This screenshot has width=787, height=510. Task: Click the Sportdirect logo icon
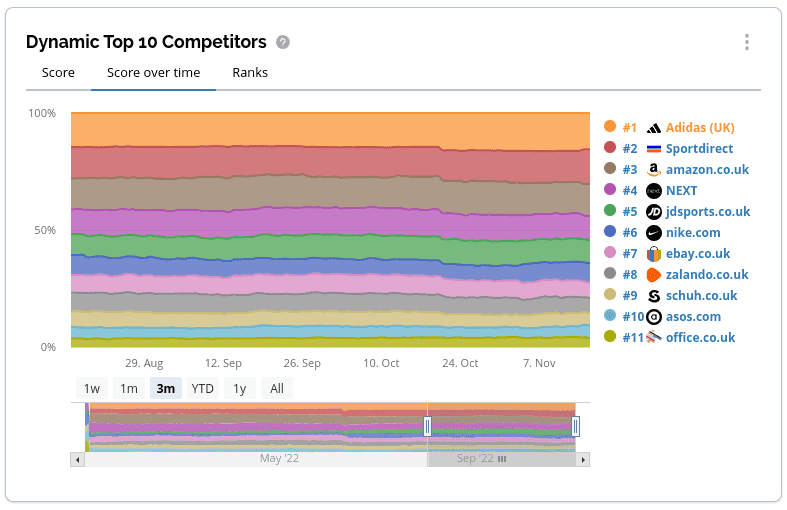tap(653, 149)
